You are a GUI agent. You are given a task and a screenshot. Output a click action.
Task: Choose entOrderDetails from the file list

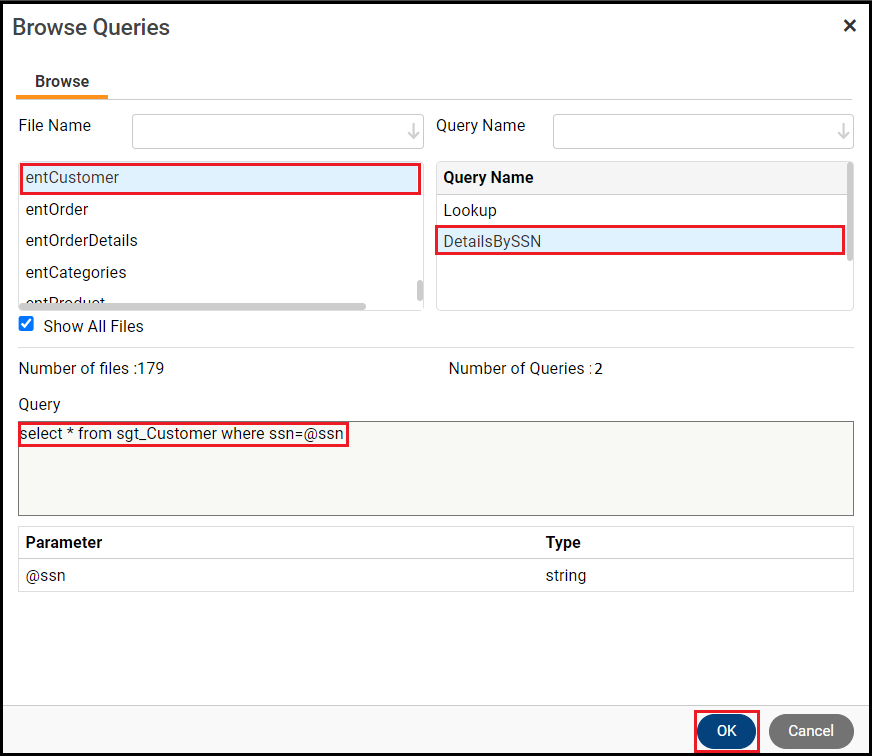(x=82, y=241)
